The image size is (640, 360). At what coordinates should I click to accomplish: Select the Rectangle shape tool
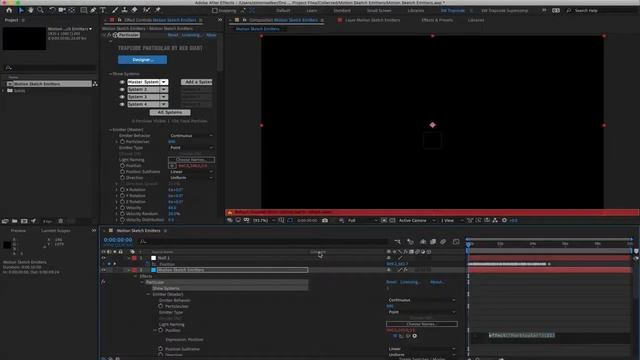pos(84,10)
